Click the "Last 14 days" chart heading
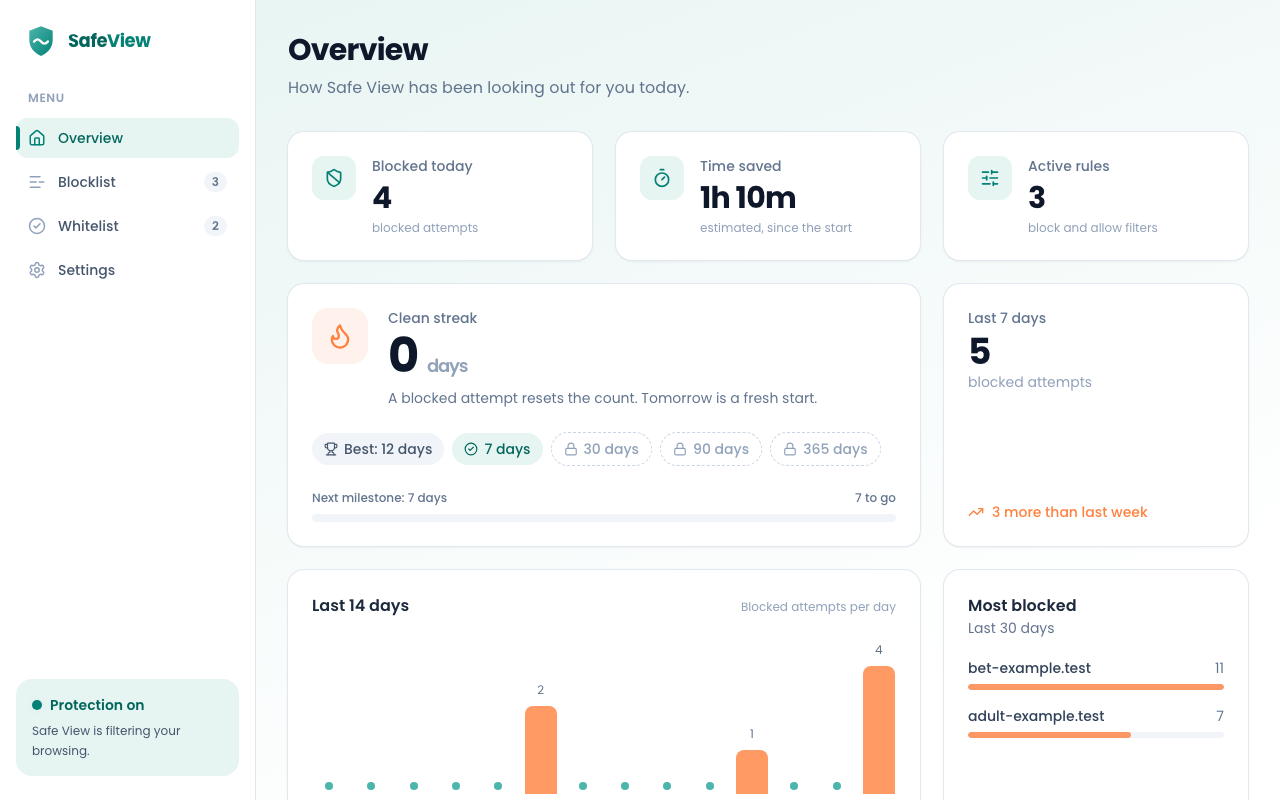This screenshot has width=1280, height=800. click(360, 605)
